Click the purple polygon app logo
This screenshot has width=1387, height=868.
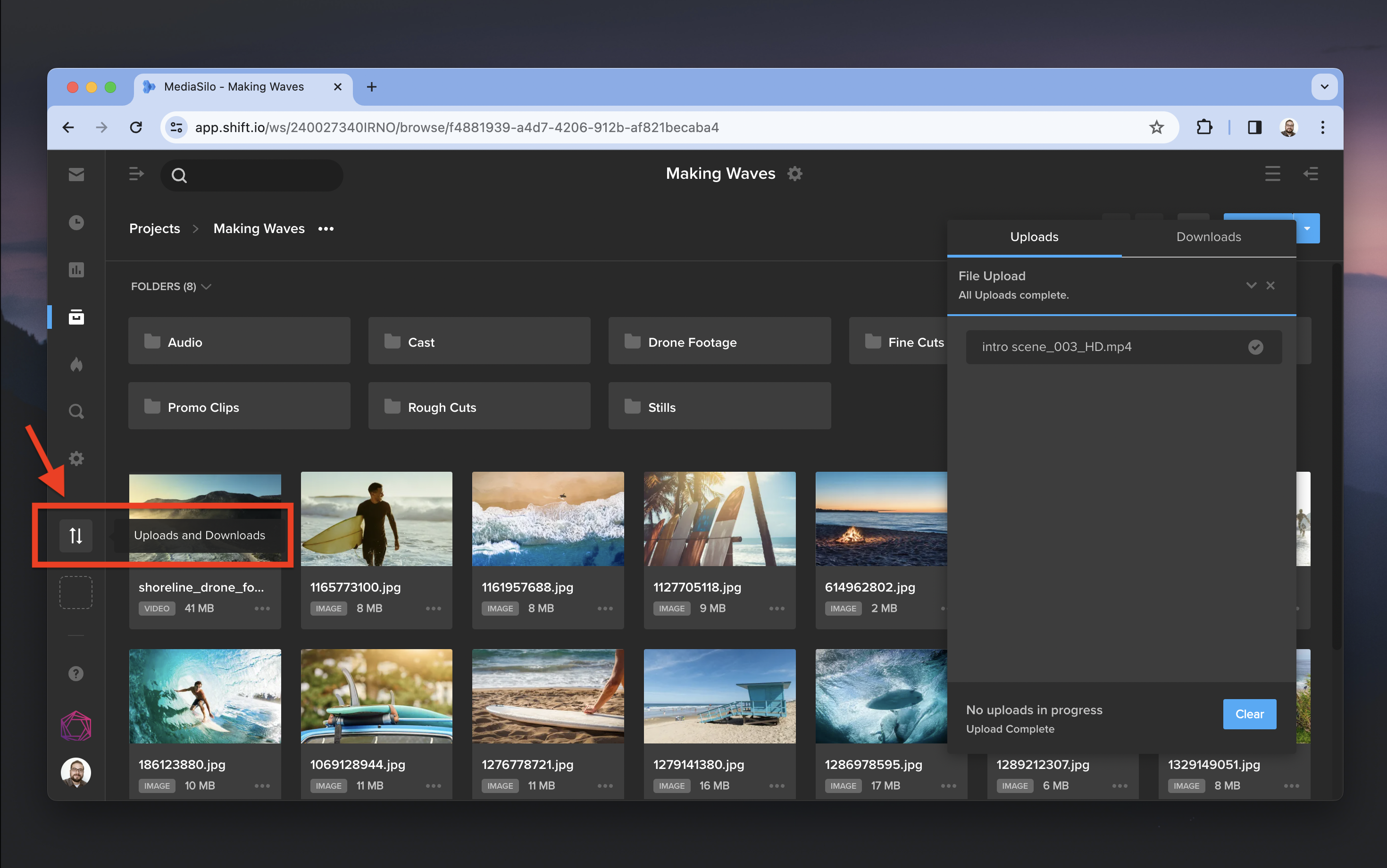76,726
